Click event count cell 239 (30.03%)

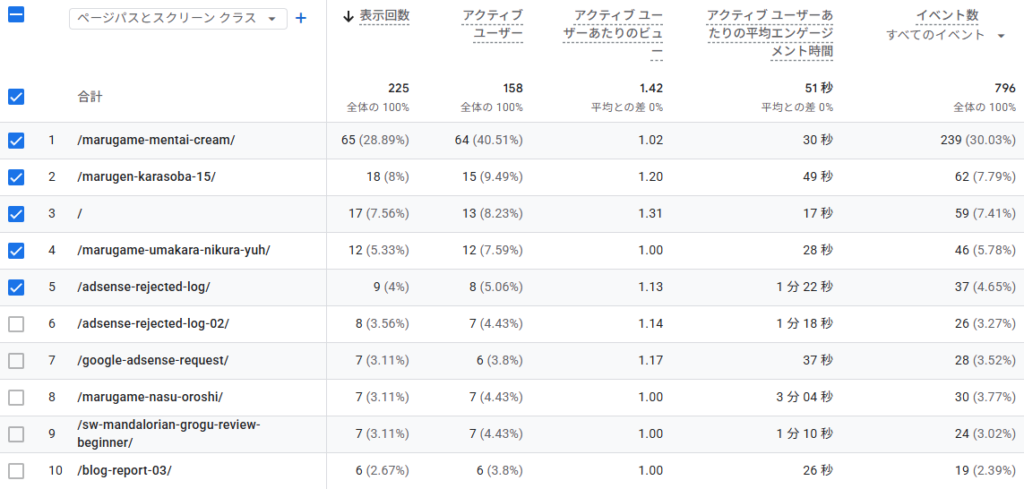click(979, 140)
